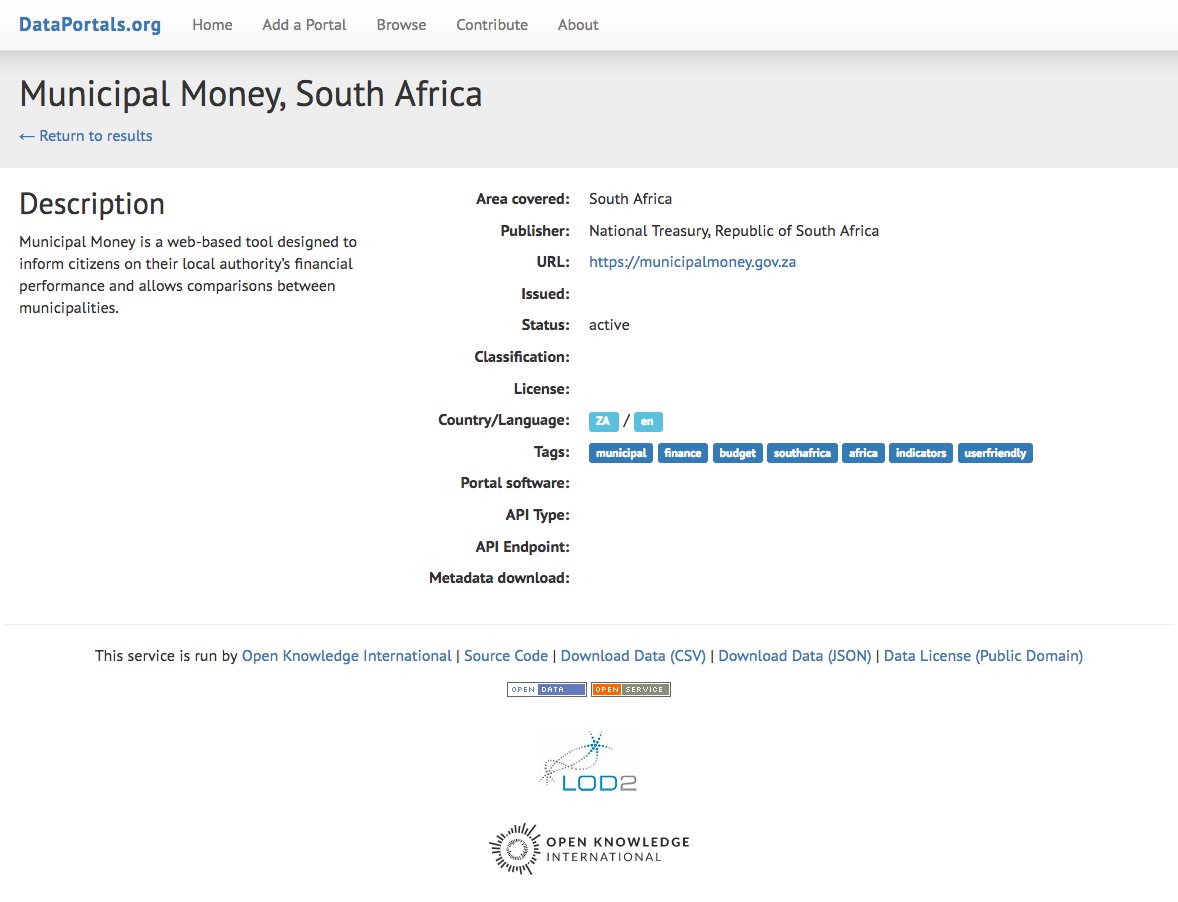Select the userfriendly tag
Screen dimensions: 1178x902
(x=995, y=453)
